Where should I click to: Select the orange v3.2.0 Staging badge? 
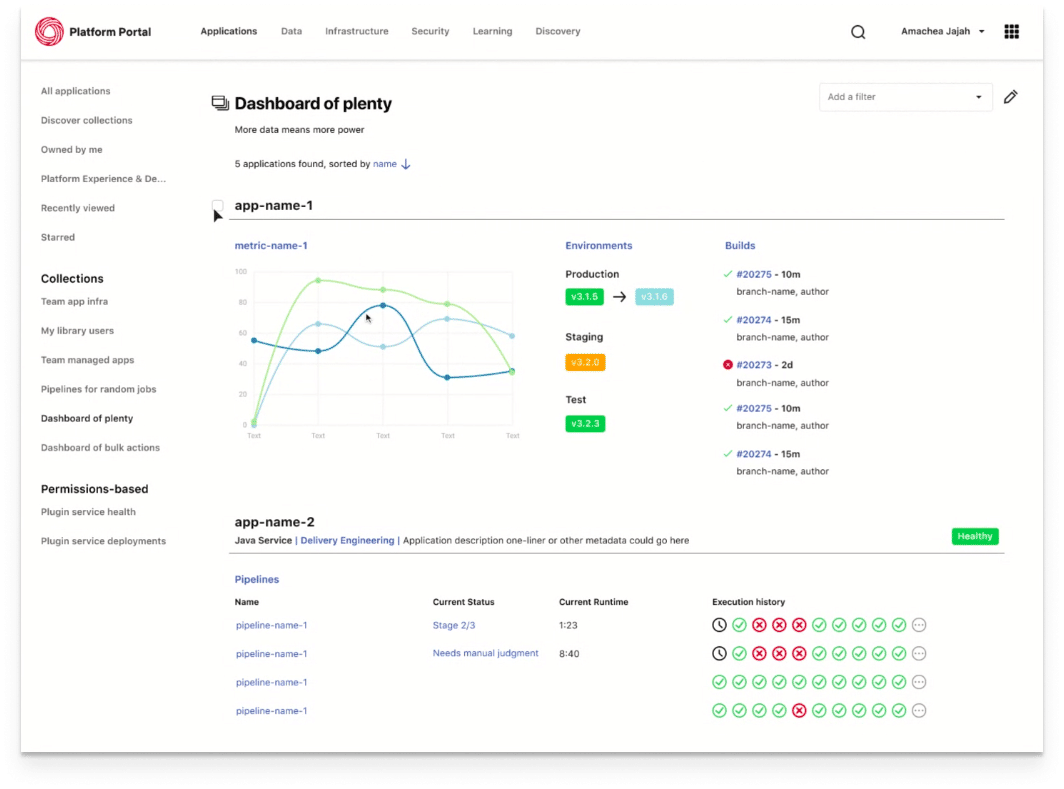pos(585,362)
